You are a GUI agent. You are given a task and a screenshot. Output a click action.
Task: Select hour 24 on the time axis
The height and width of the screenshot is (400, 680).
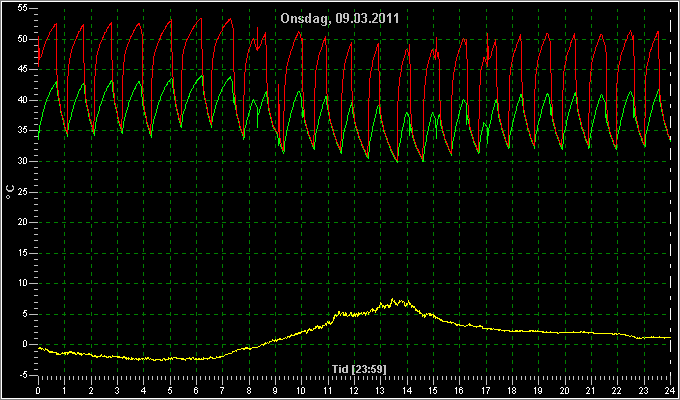point(670,390)
